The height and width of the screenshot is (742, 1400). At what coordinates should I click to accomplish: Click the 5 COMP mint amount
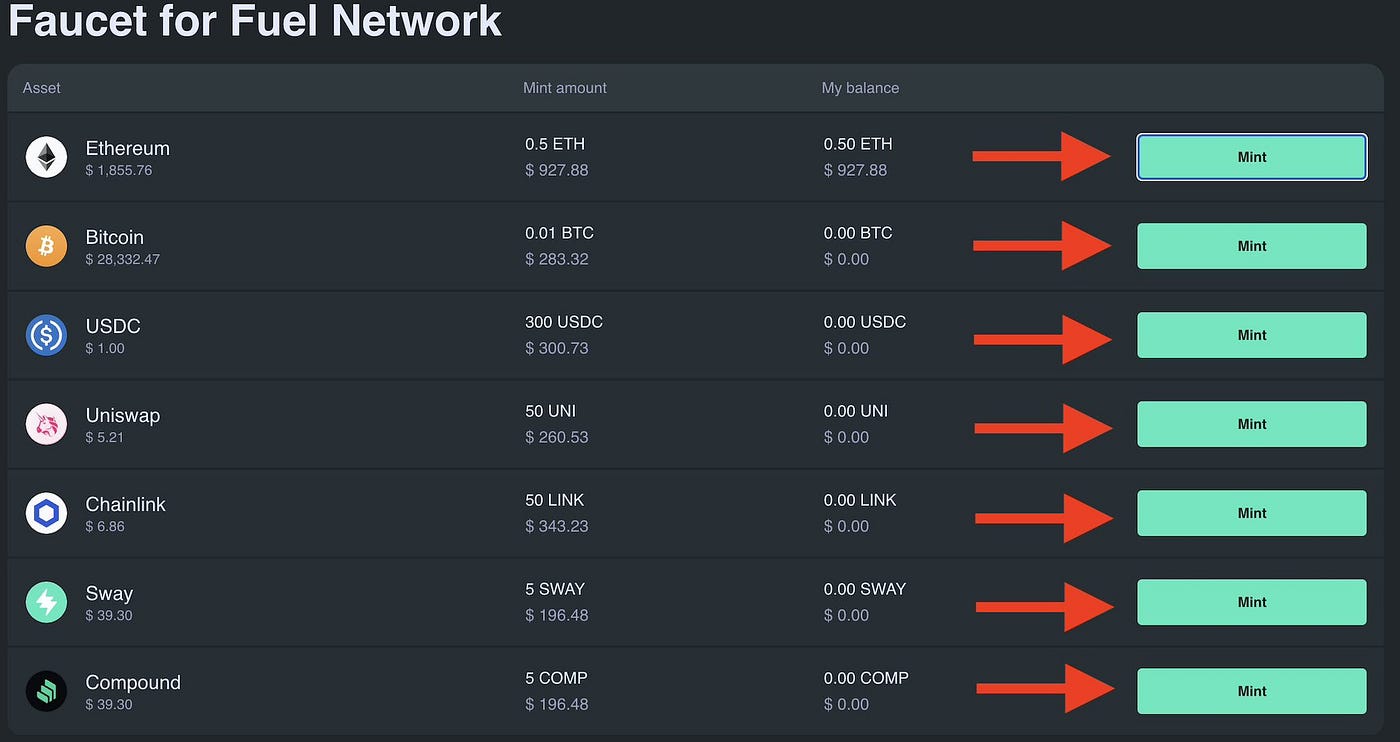(x=556, y=678)
